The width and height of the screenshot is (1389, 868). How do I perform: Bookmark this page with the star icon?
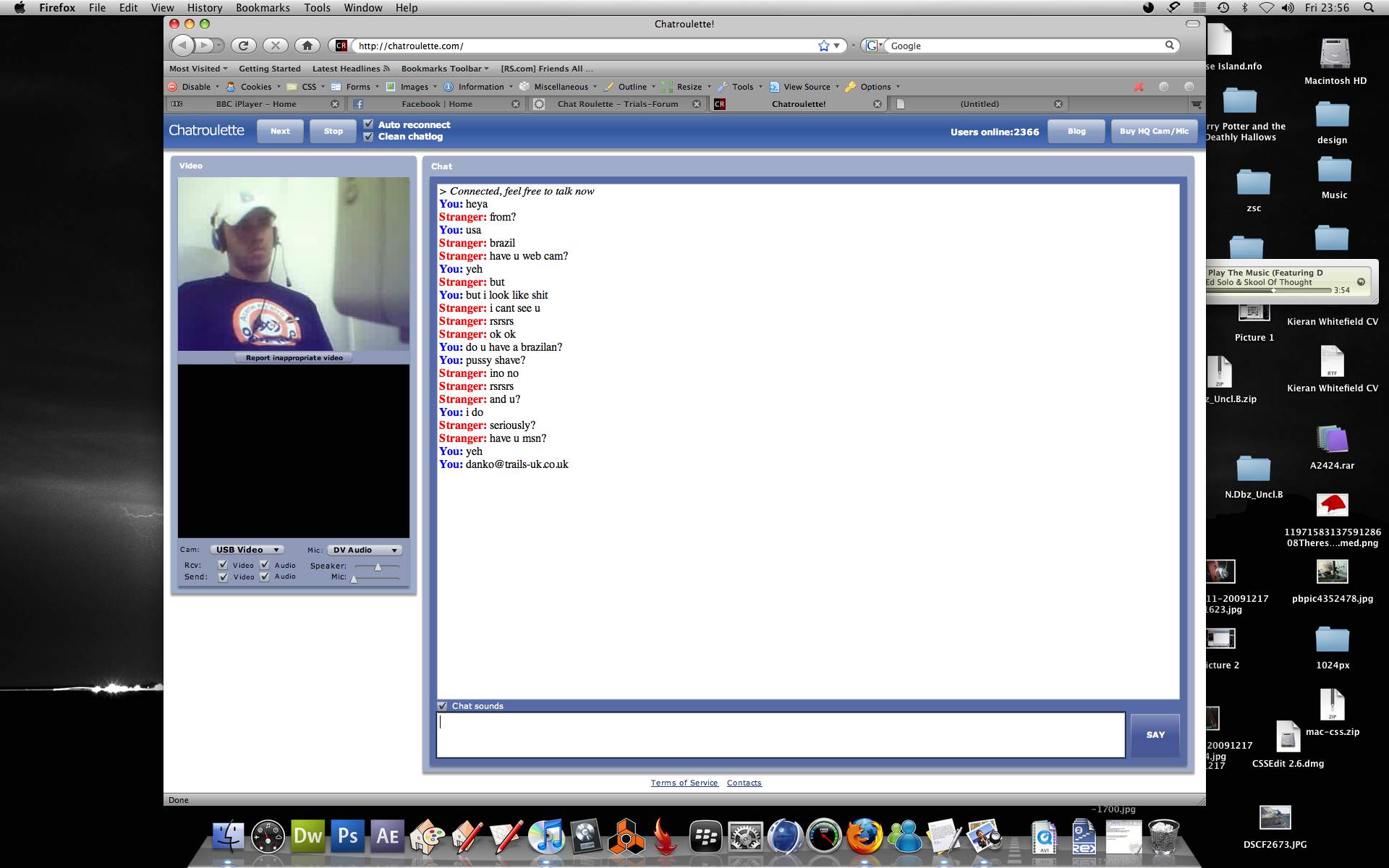click(823, 46)
